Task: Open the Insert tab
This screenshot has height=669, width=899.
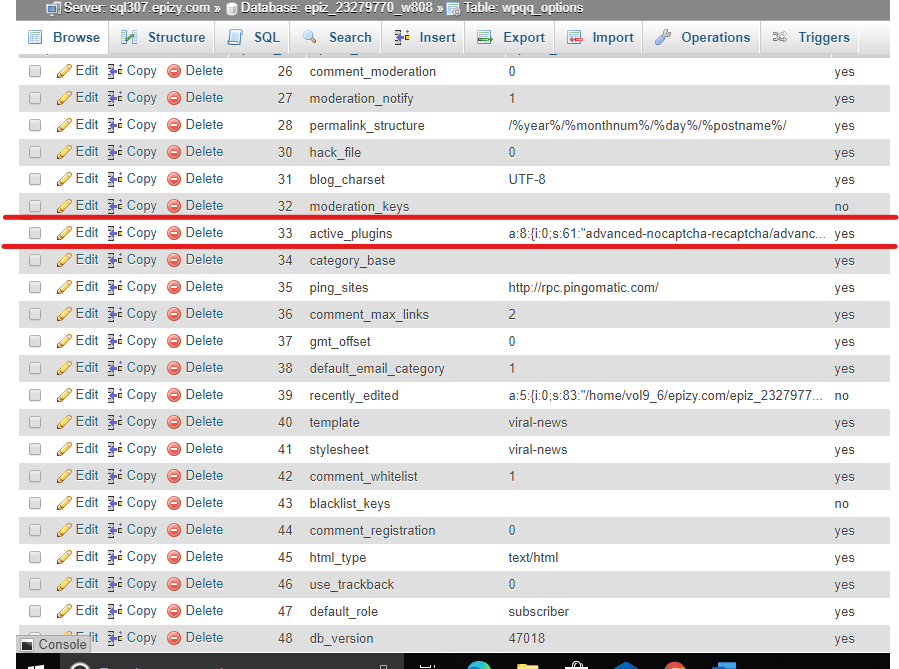Action: pos(425,37)
